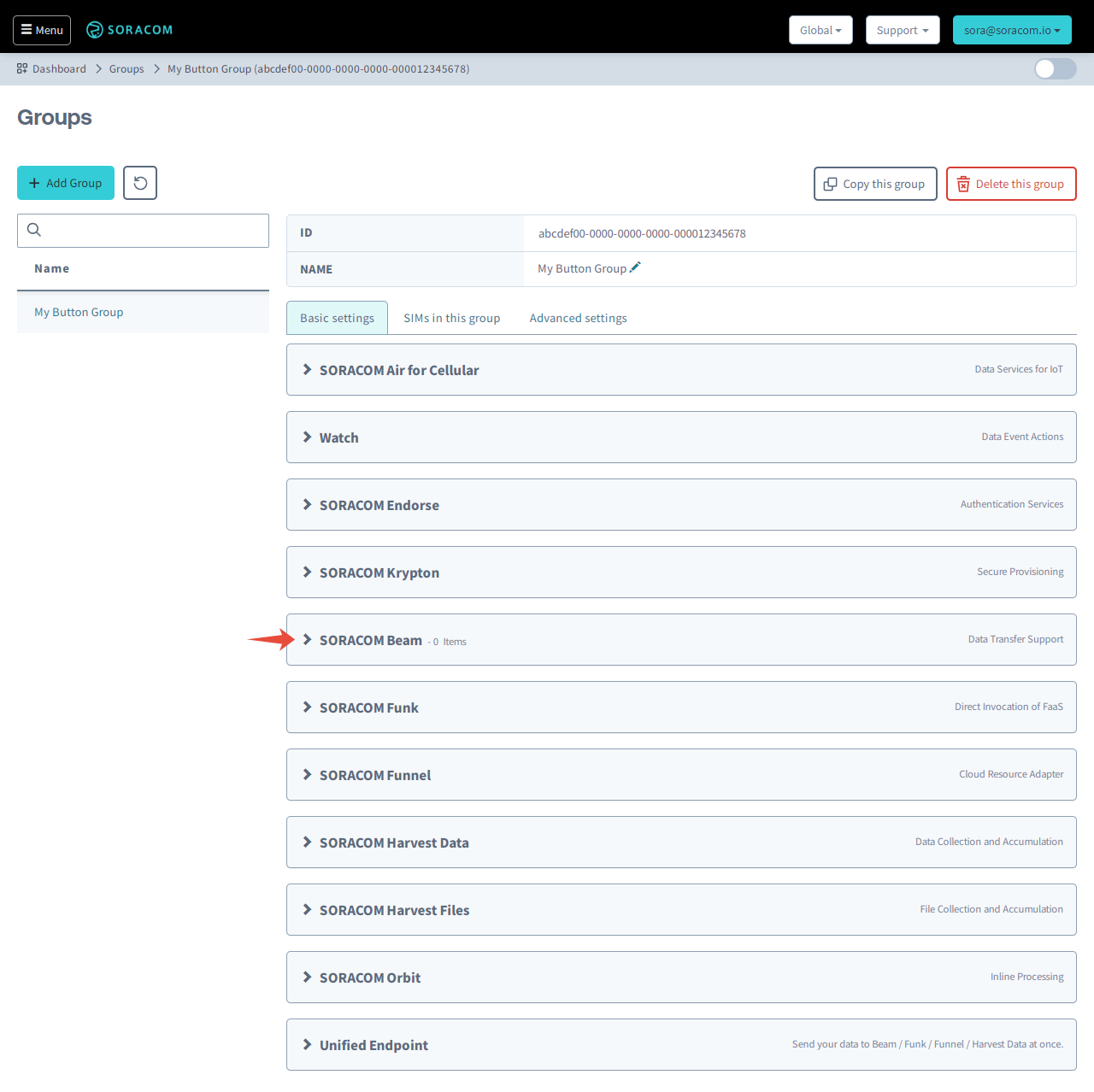This screenshot has width=1094, height=1092.
Task: Click 'File Collection and Accumulation' label
Action: point(991,909)
